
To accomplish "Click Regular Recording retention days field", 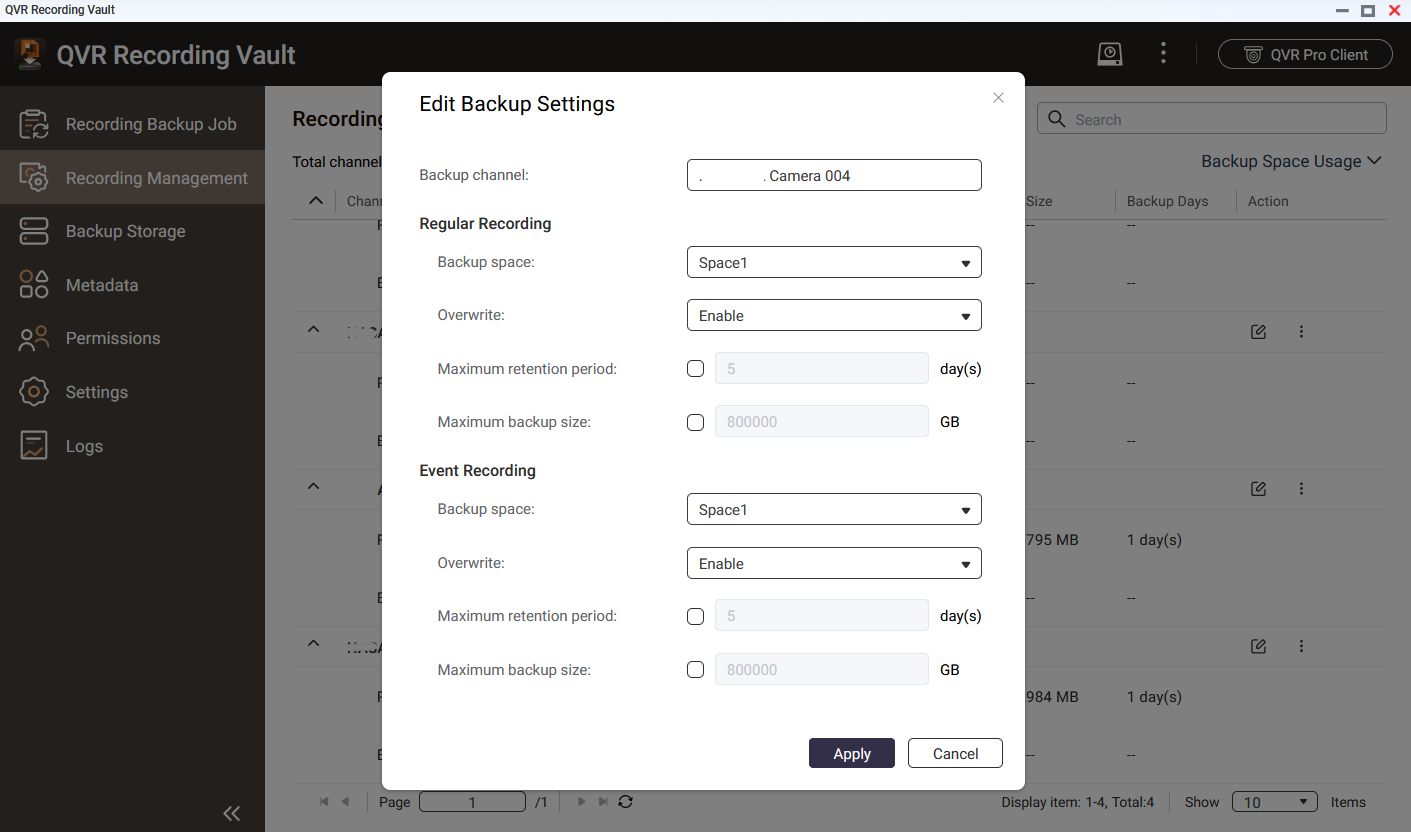I will click(822, 369).
